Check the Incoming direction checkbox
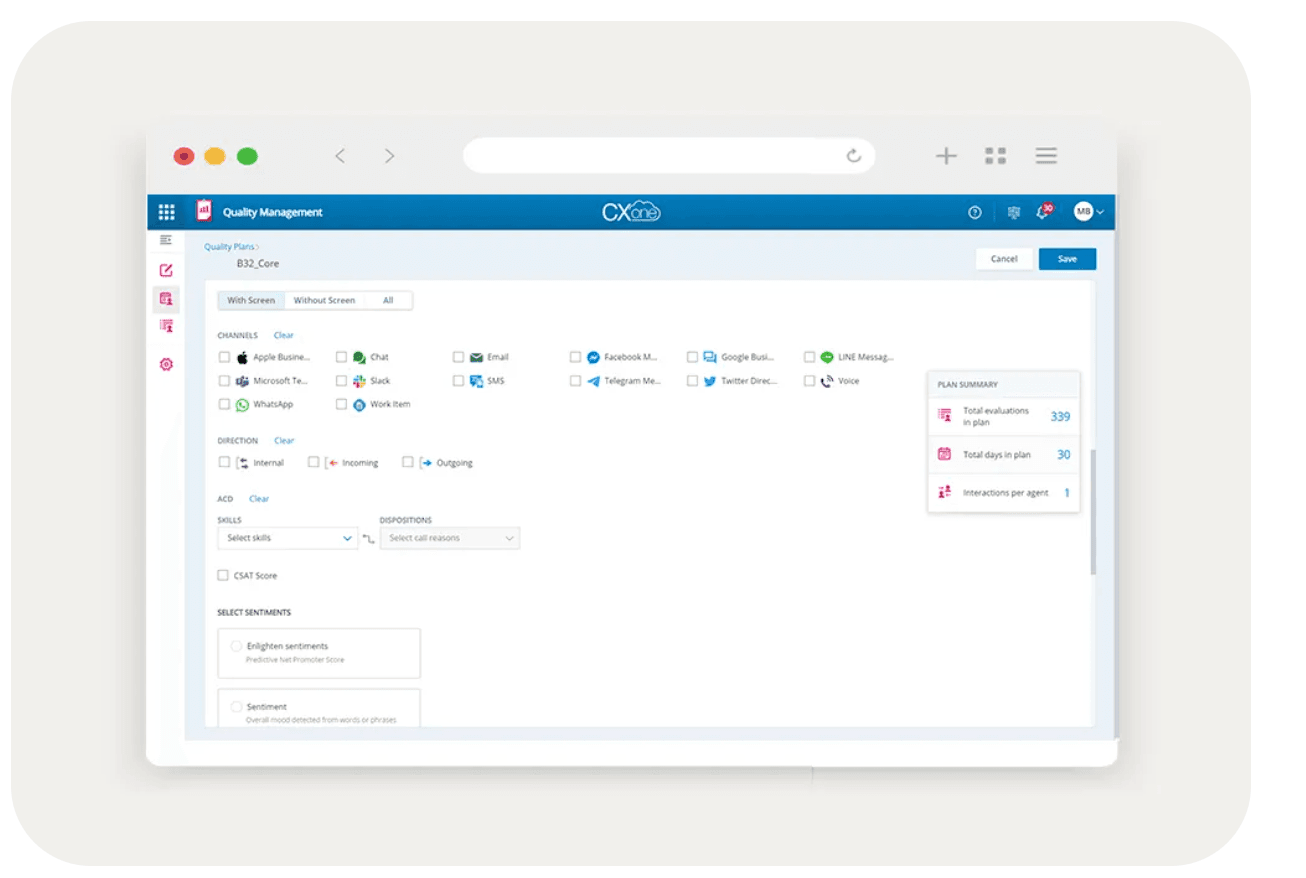Image resolution: width=1306 pixels, height=878 pixels. coord(314,463)
